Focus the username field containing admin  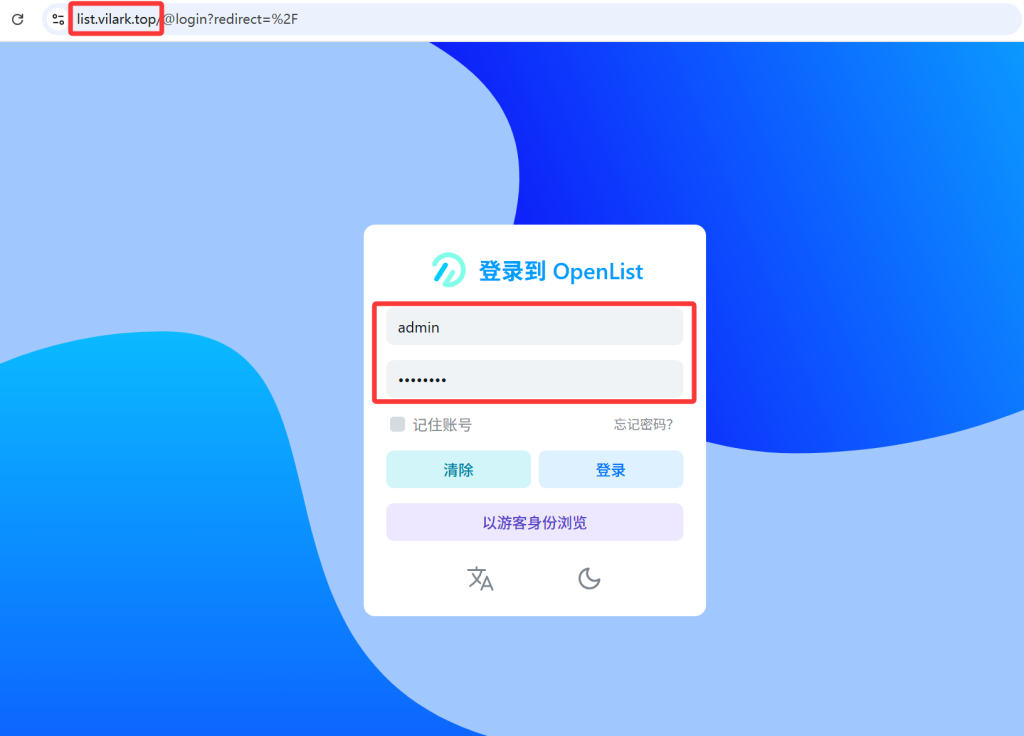point(534,325)
